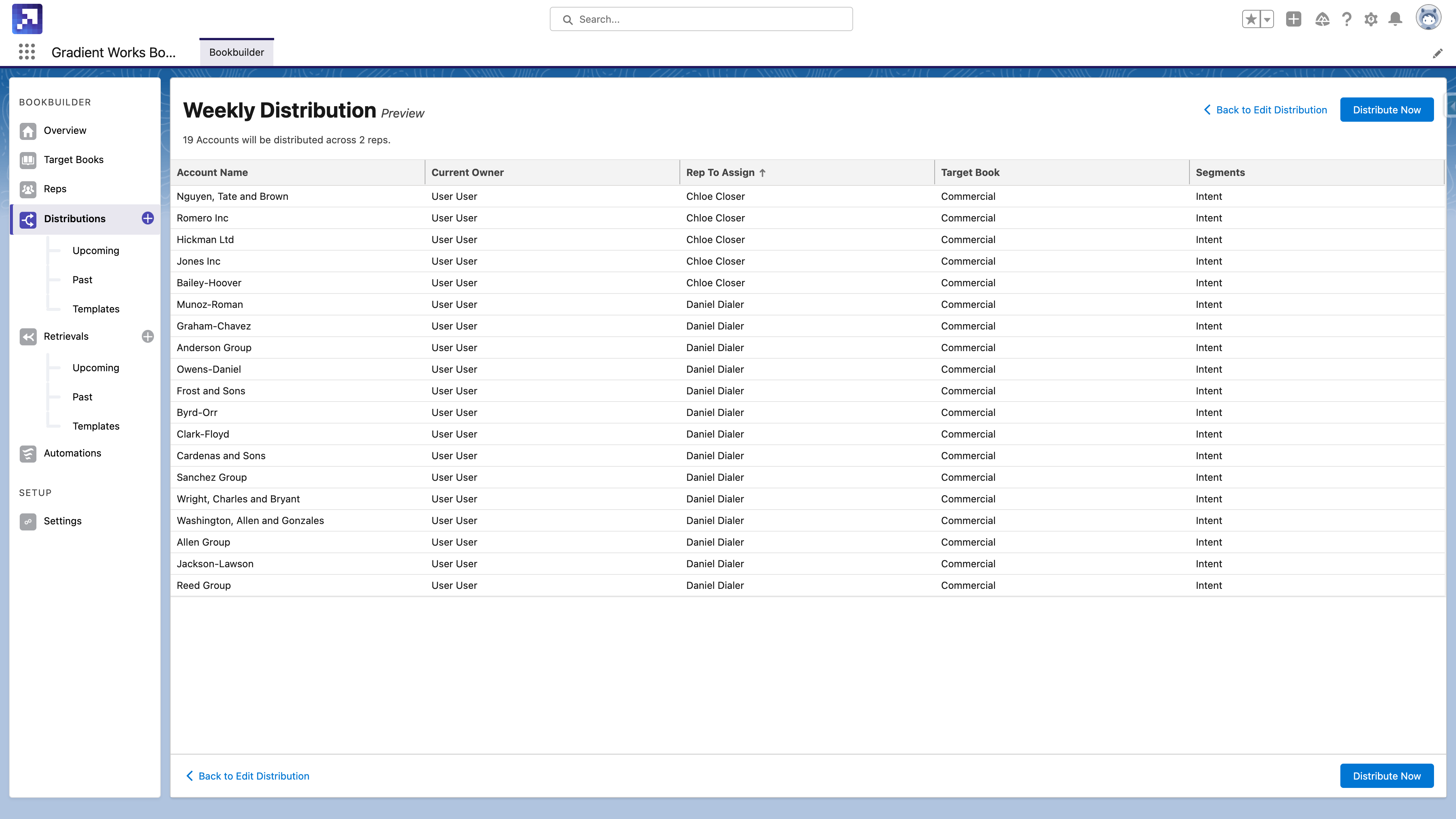Open the app launcher grid icon
Viewport: 1456px width, 819px height.
(x=27, y=52)
